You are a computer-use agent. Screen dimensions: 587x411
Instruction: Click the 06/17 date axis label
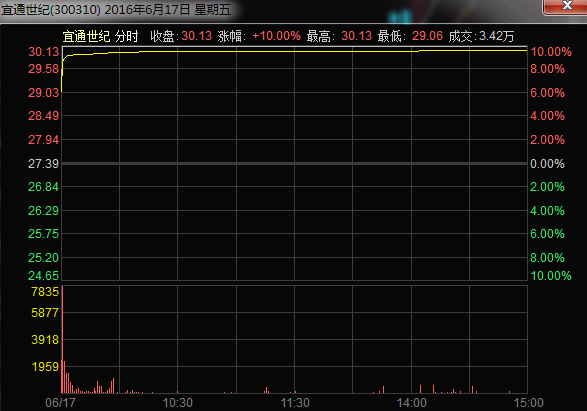pyautogui.click(x=60, y=403)
